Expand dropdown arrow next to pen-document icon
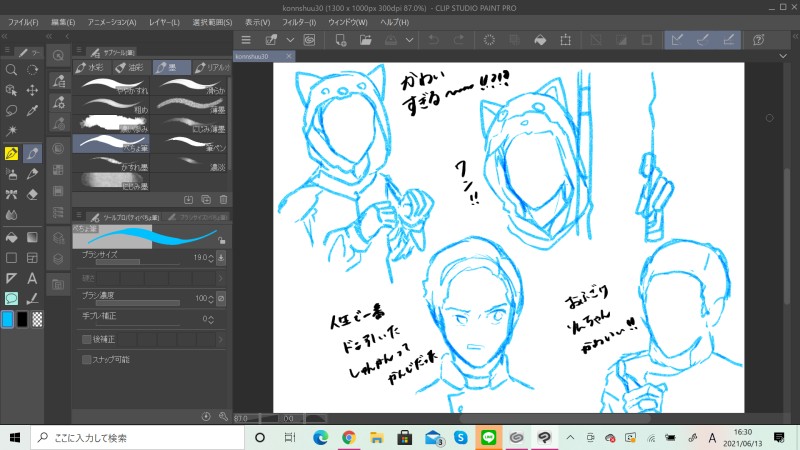The height and width of the screenshot is (450, 800). point(290,40)
